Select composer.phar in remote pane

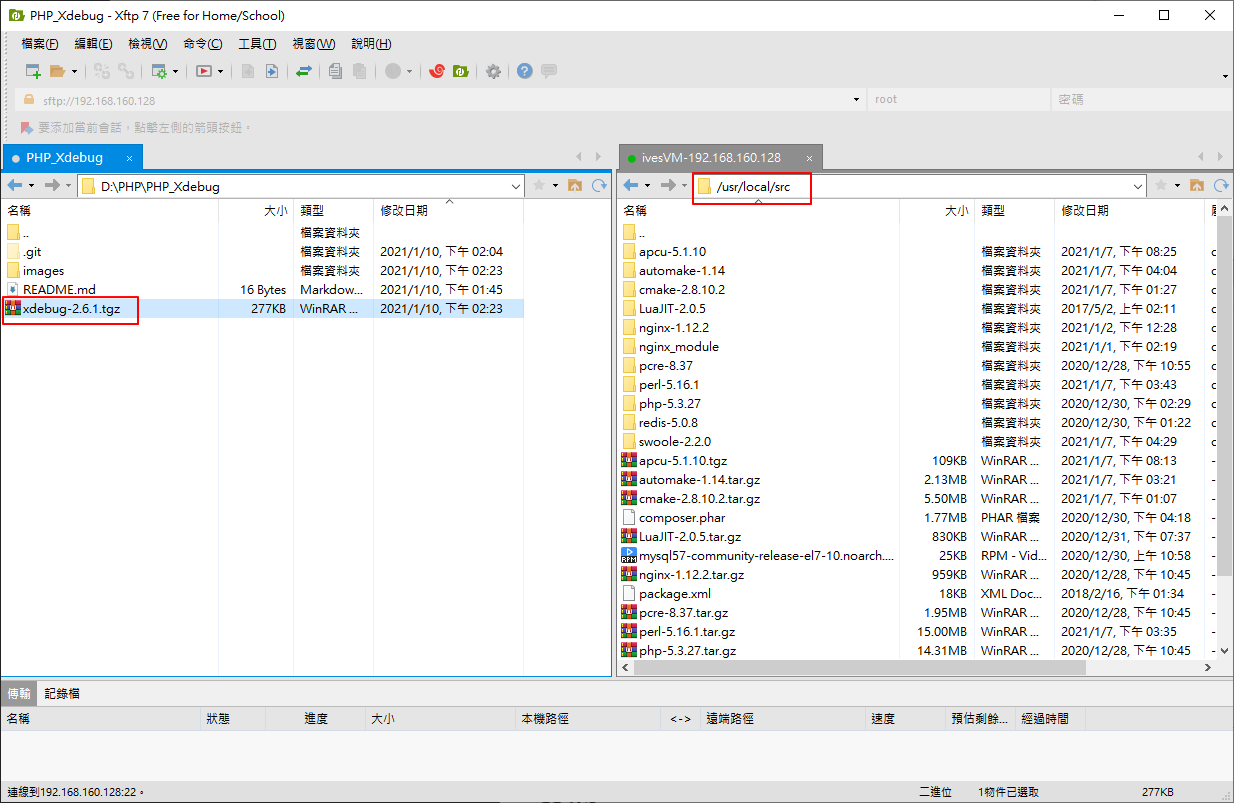click(x=682, y=518)
